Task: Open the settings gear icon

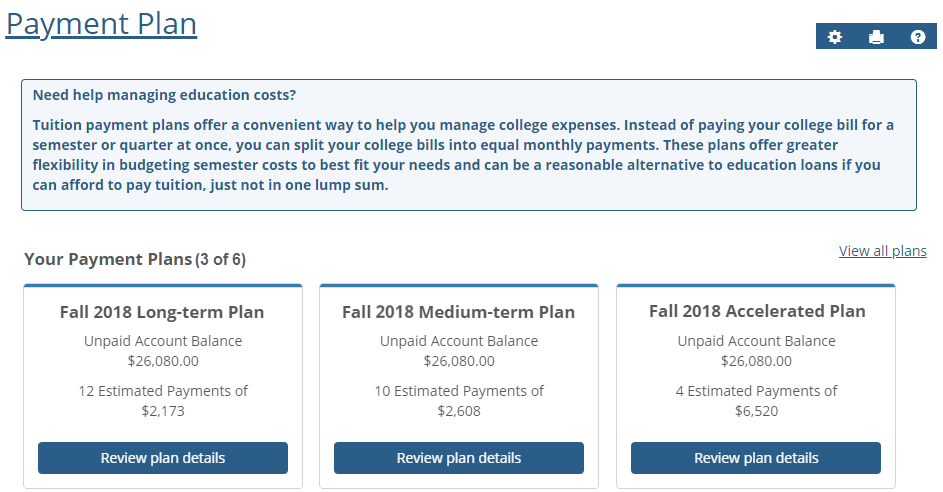Action: point(835,37)
